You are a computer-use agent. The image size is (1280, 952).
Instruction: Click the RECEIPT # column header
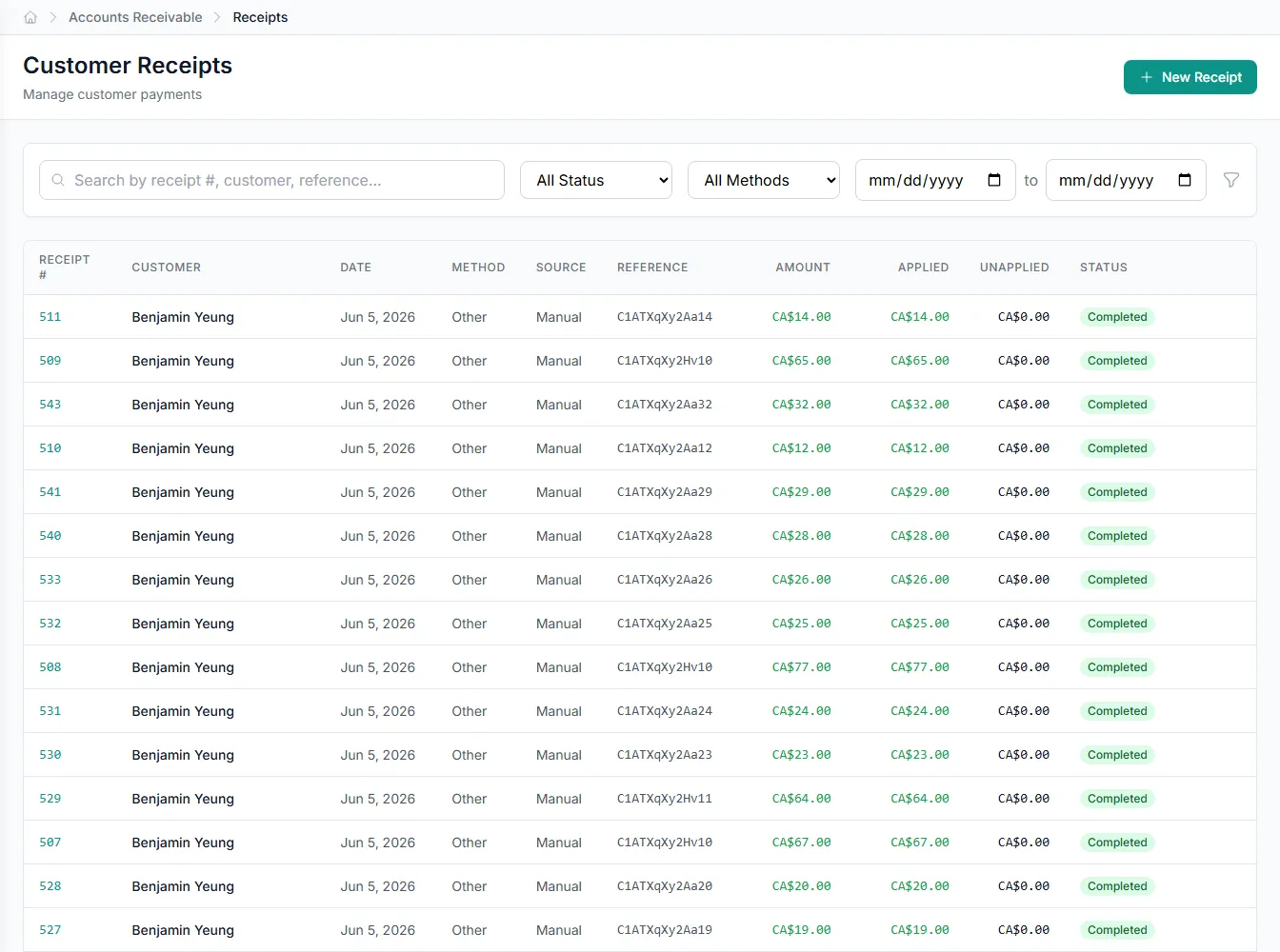65,268
